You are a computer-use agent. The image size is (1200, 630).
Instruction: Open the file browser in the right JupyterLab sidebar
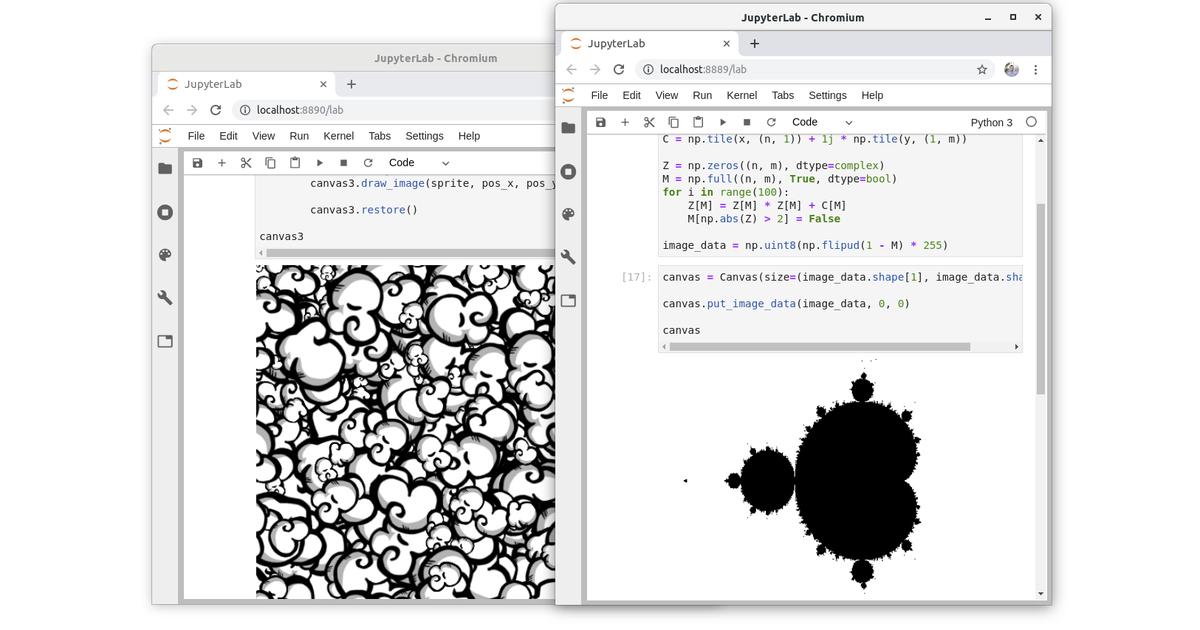[568, 128]
